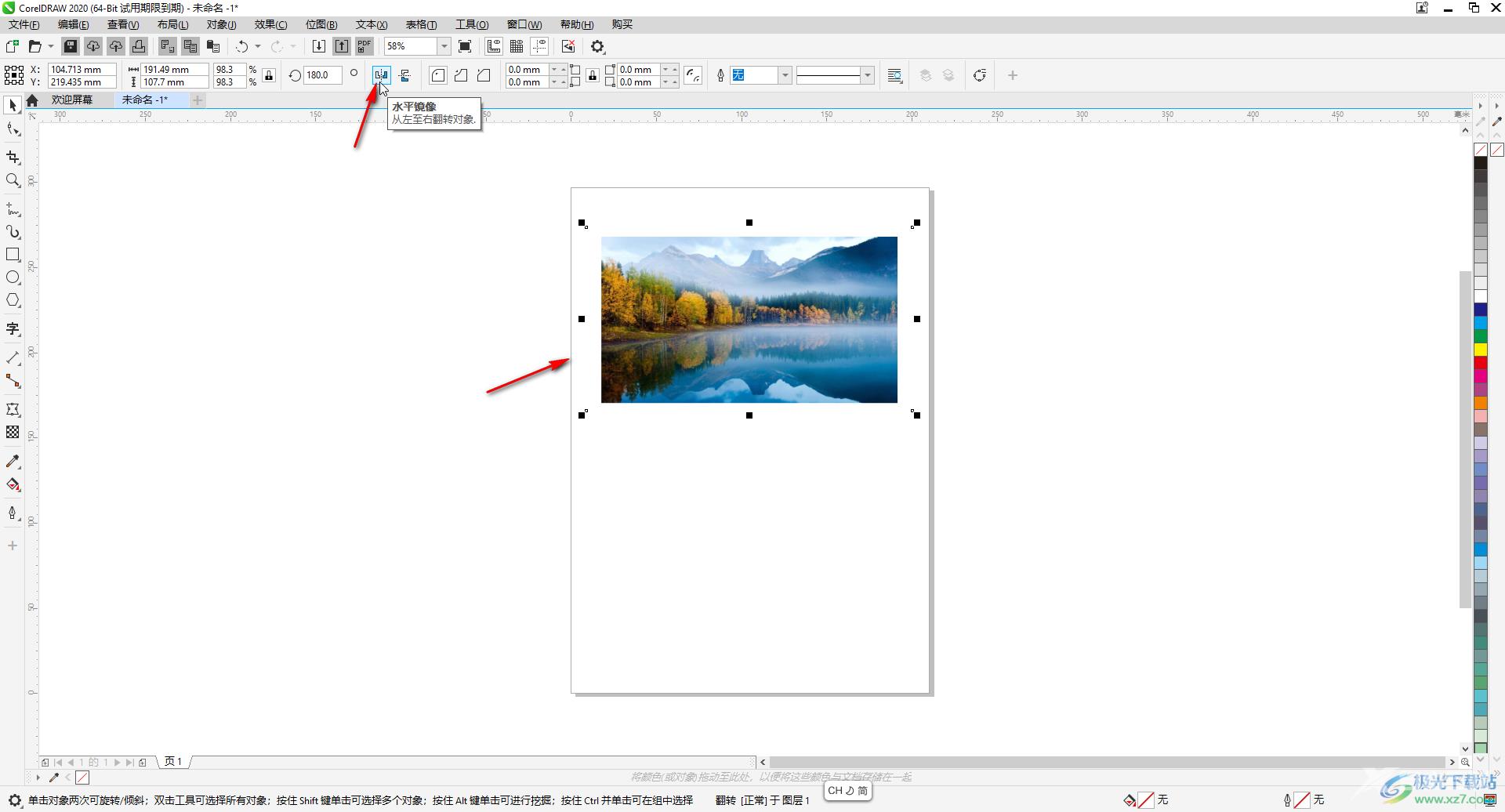Select the Ellipse tool

pos(13,277)
